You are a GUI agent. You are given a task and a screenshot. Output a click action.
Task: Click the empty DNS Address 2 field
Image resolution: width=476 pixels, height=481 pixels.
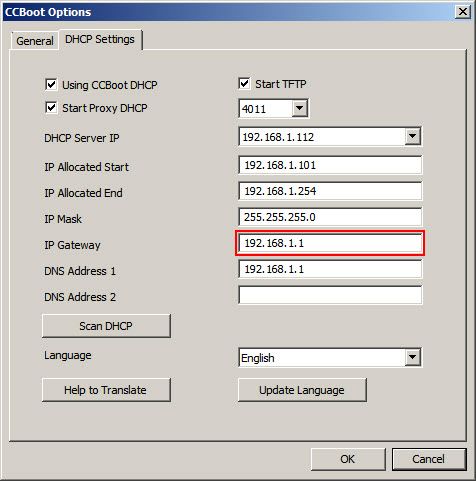(330, 295)
